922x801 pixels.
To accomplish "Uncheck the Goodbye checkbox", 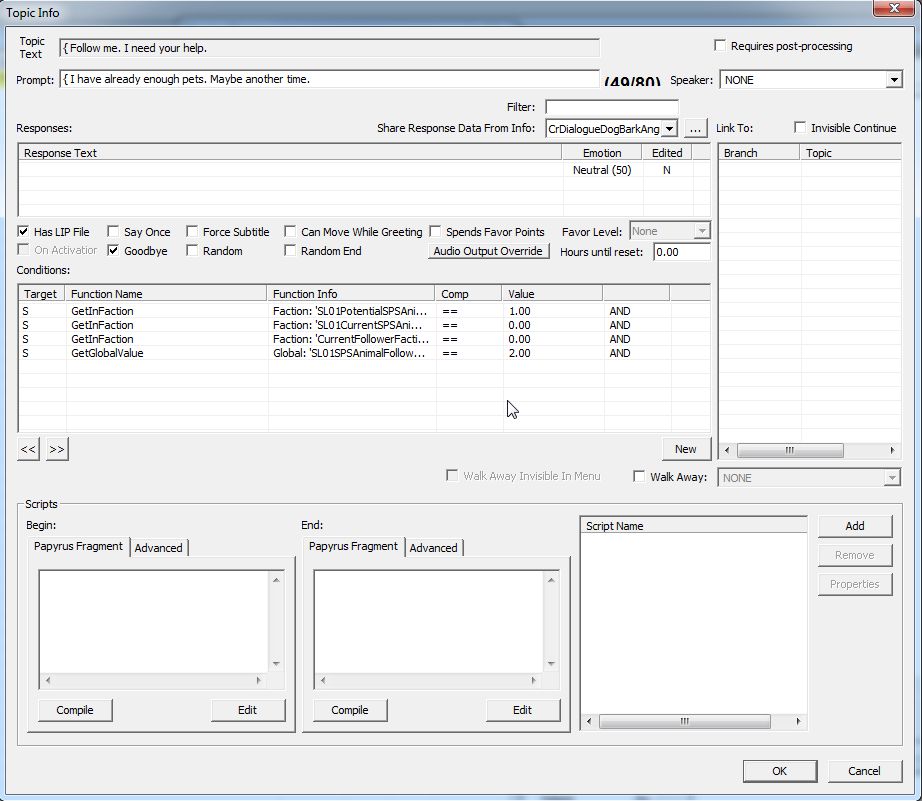I will point(113,250).
